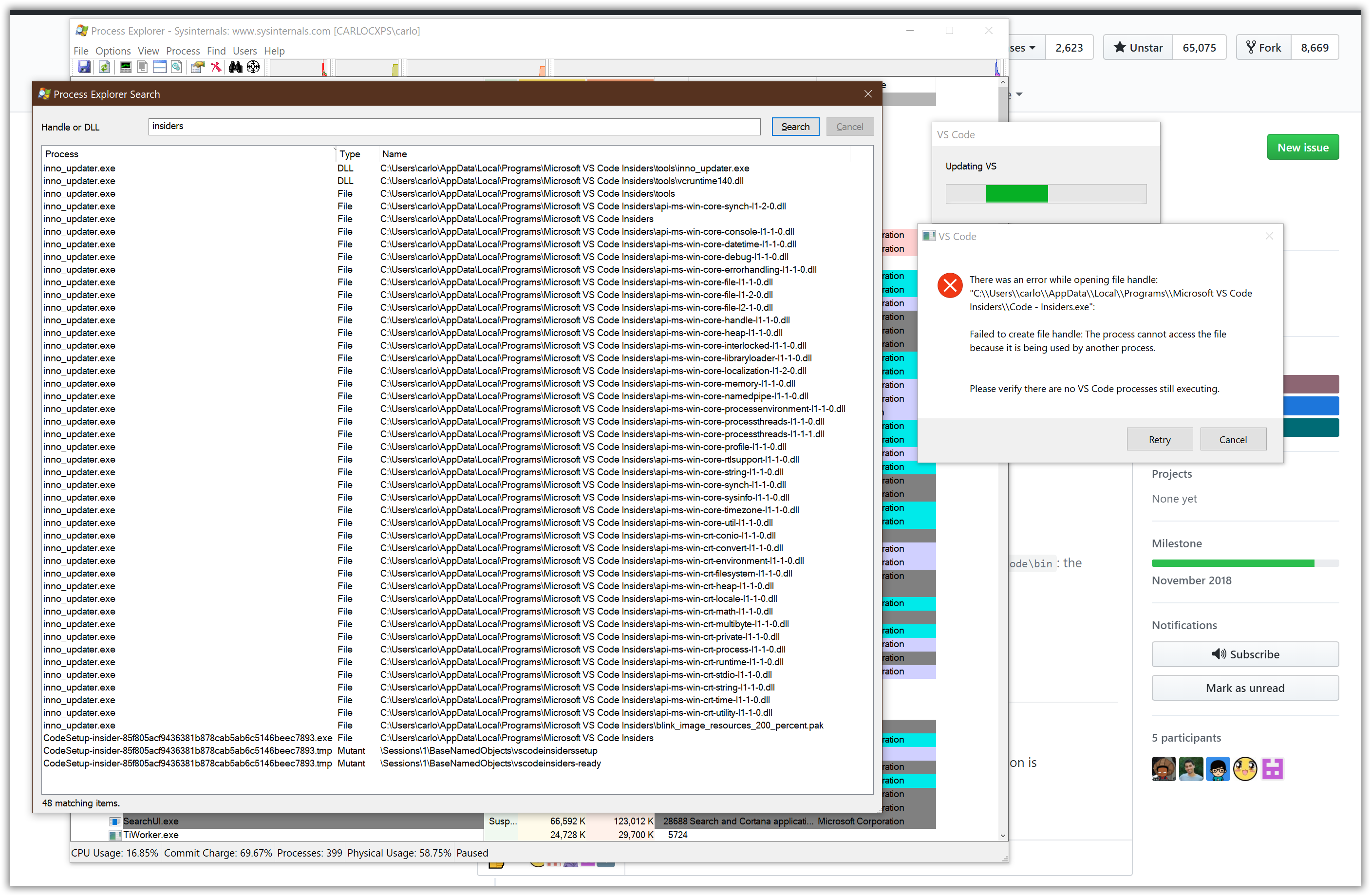Open the Options menu
1371x896 pixels.
click(x=113, y=51)
